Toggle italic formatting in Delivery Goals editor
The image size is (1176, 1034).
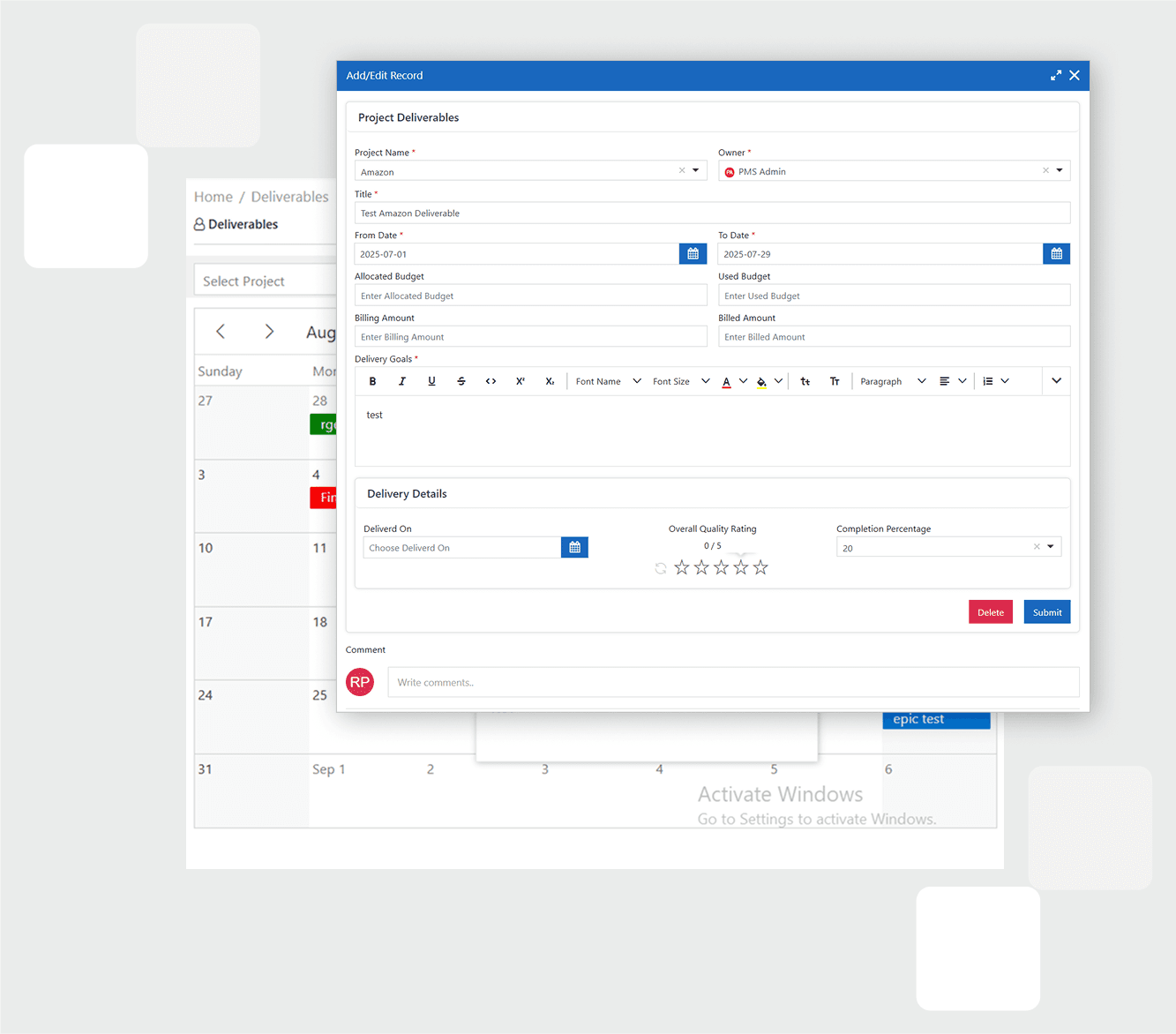(x=402, y=381)
